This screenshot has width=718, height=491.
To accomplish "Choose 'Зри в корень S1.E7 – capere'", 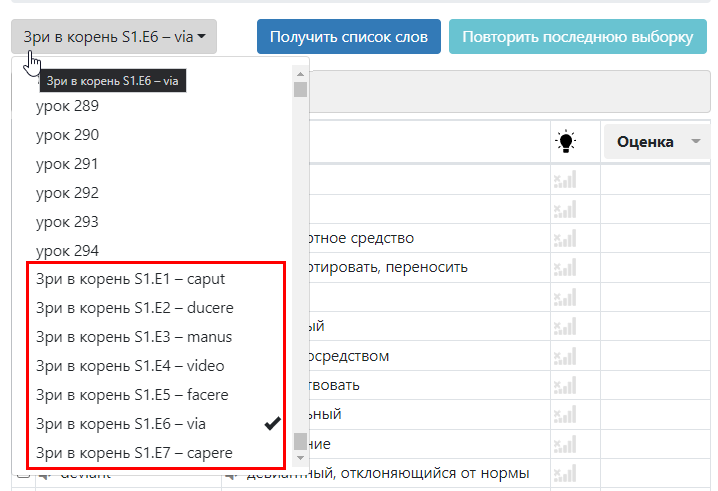I will (134, 453).
